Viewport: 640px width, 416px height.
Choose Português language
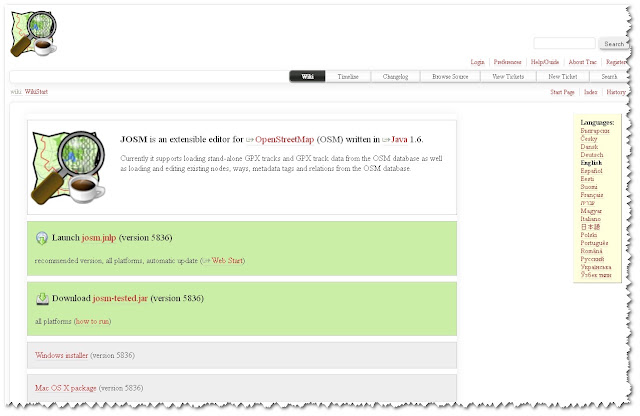[594, 243]
